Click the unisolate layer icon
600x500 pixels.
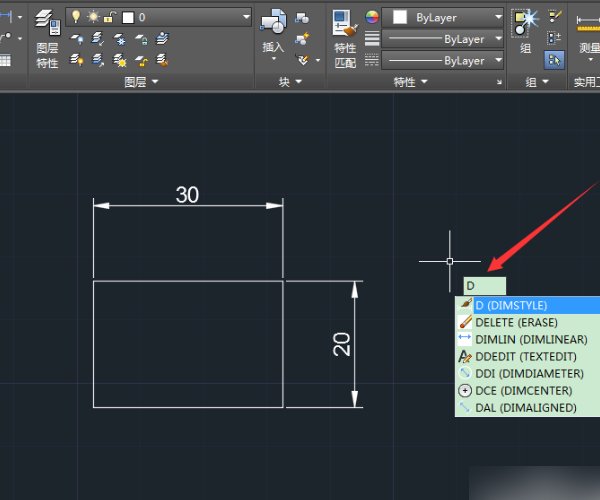(x=98, y=60)
